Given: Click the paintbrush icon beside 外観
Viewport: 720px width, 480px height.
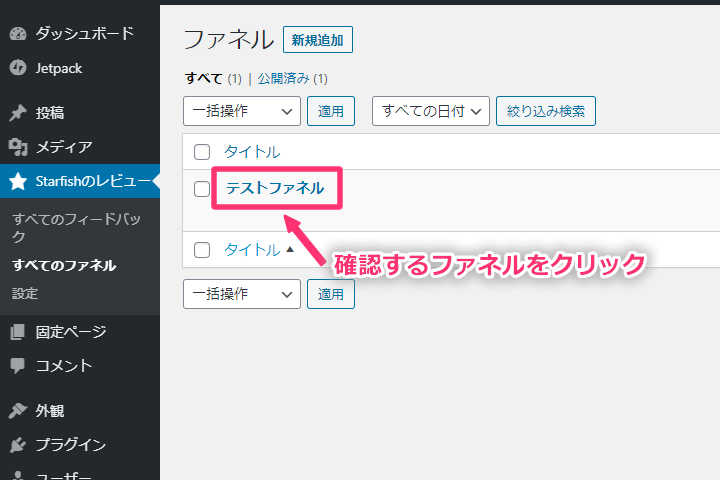Looking at the screenshot, I should point(18,410).
